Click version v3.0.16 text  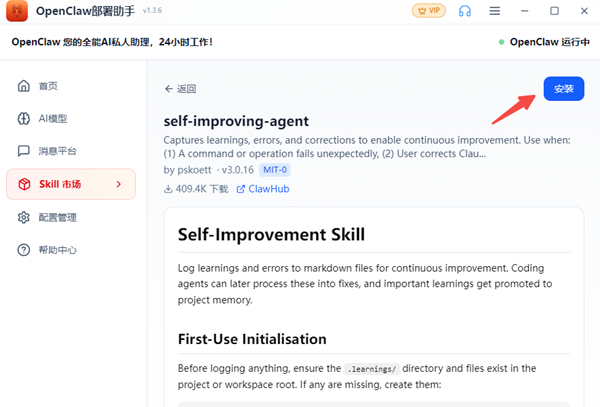click(x=238, y=170)
